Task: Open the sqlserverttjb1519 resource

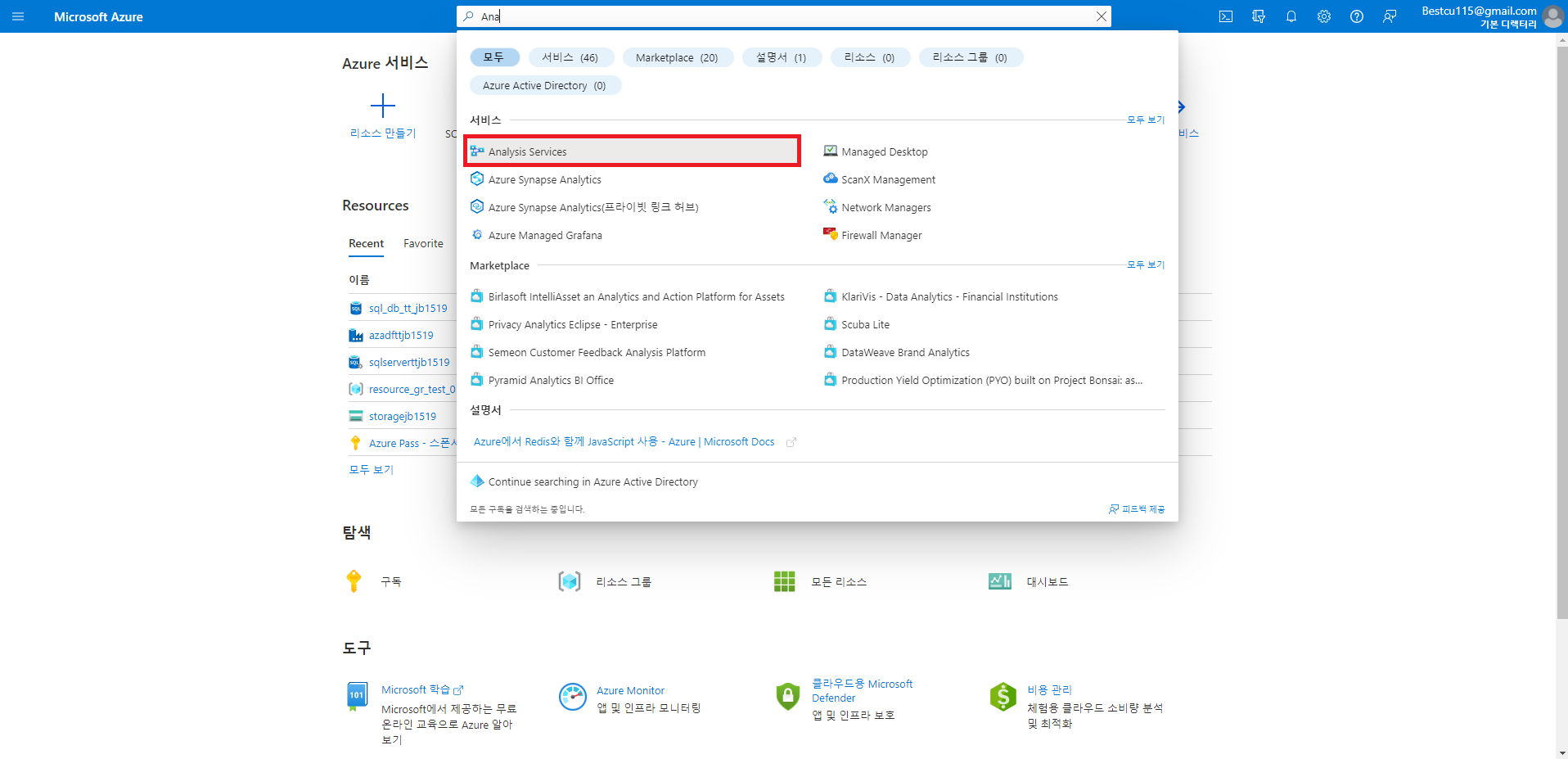Action: click(409, 362)
